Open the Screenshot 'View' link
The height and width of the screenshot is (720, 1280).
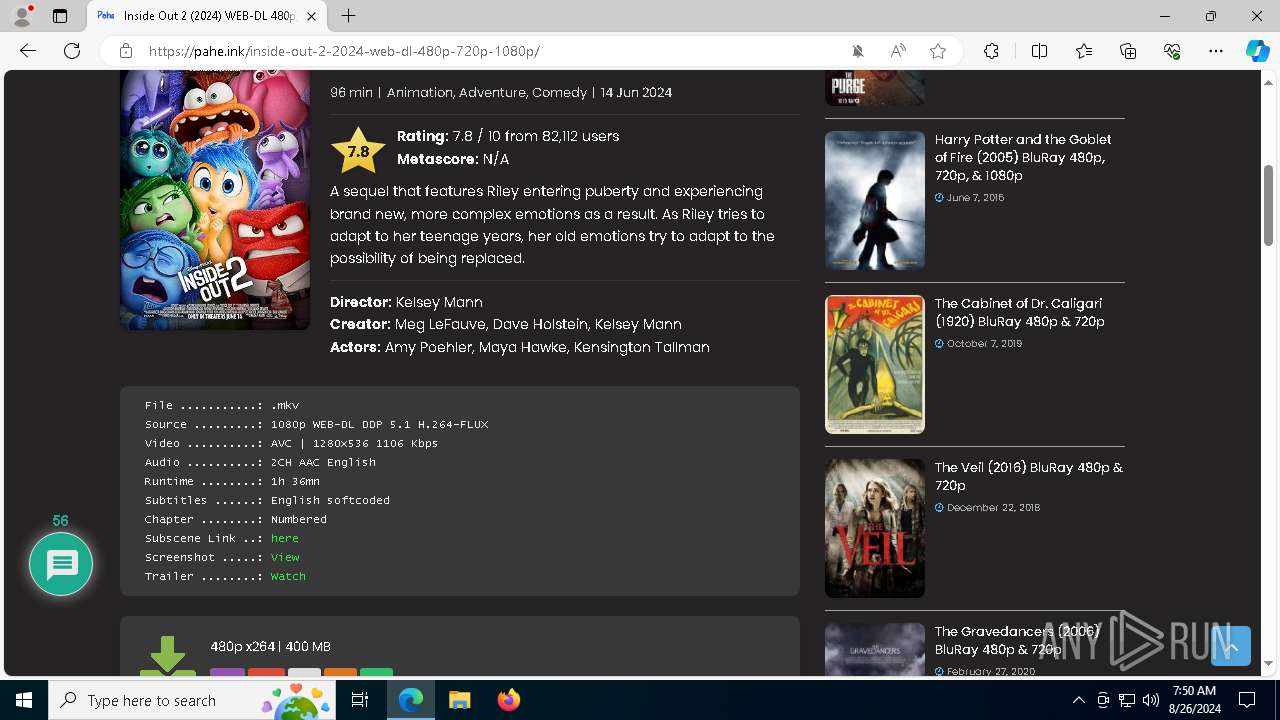285,557
